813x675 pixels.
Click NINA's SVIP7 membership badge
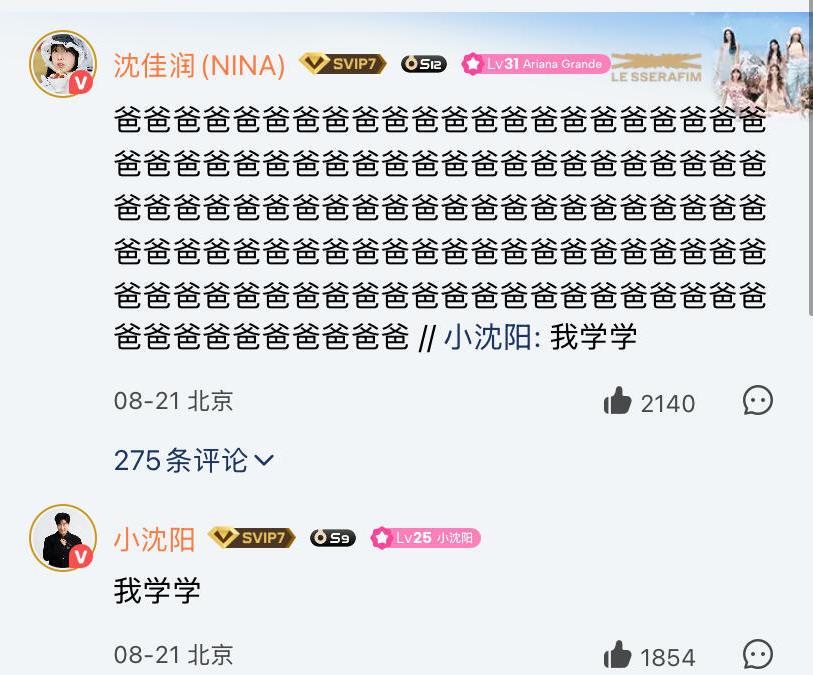(x=343, y=64)
